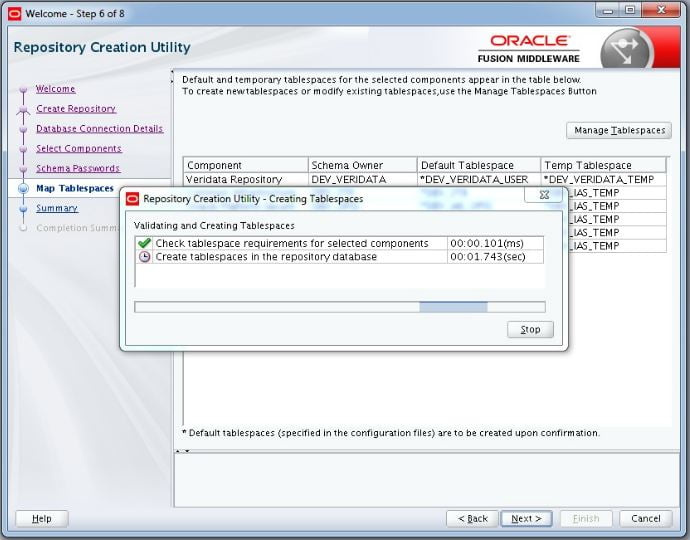Open the *DEV_VERIDATA_USER default tablespace cell
This screenshot has width=690, height=540.
click(479, 180)
